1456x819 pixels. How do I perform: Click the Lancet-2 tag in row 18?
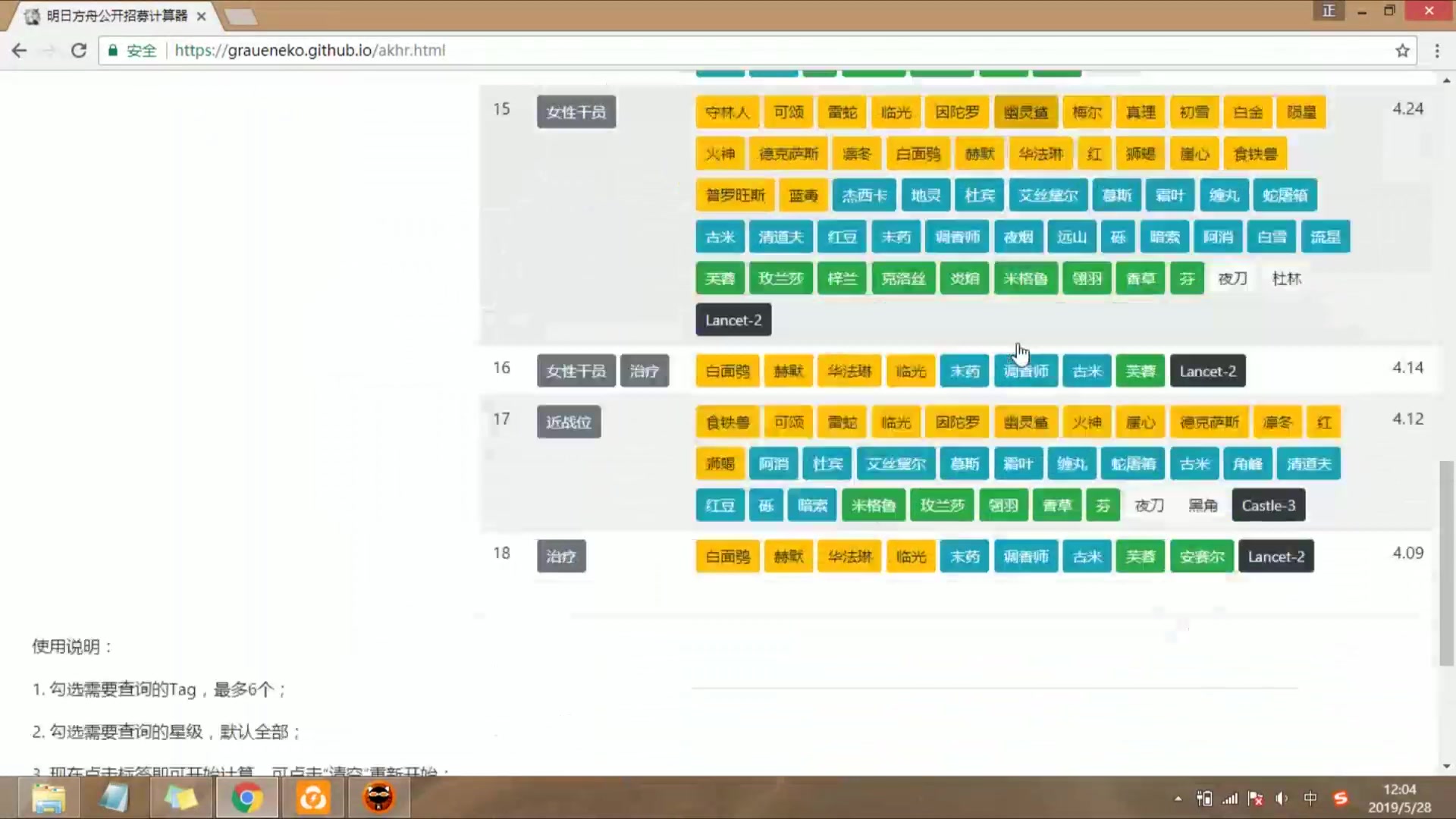tap(1276, 556)
